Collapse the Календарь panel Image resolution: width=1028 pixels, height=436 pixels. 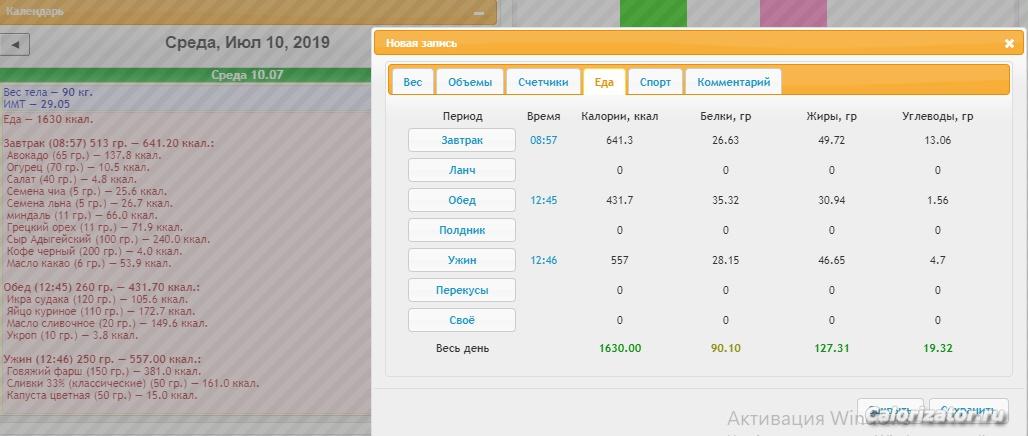tap(479, 12)
